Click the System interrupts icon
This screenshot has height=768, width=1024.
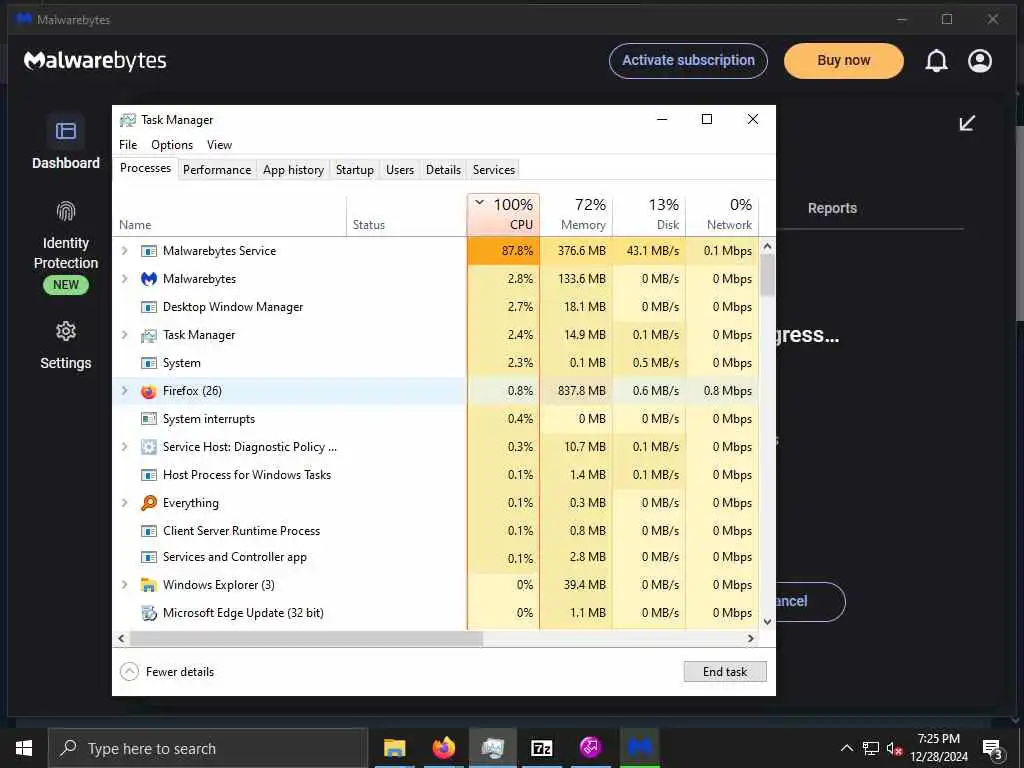[149, 419]
